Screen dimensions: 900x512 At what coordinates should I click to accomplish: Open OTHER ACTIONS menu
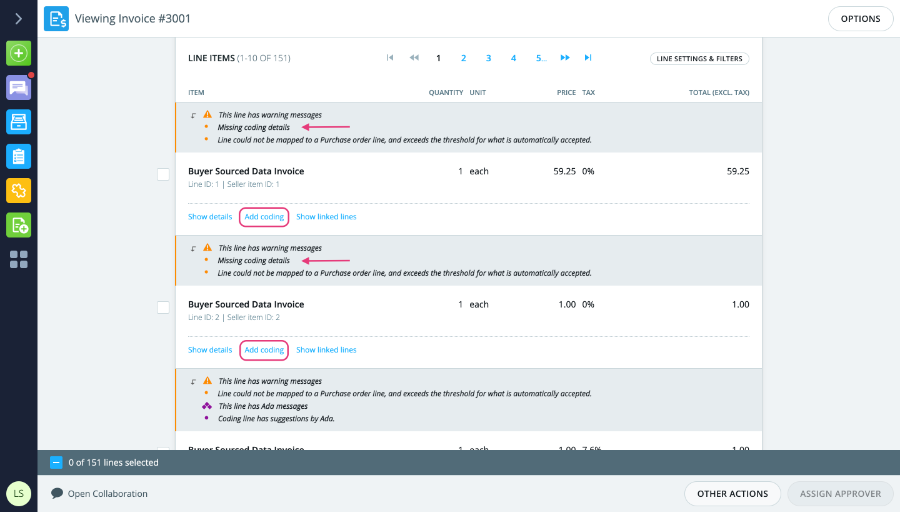[732, 494]
